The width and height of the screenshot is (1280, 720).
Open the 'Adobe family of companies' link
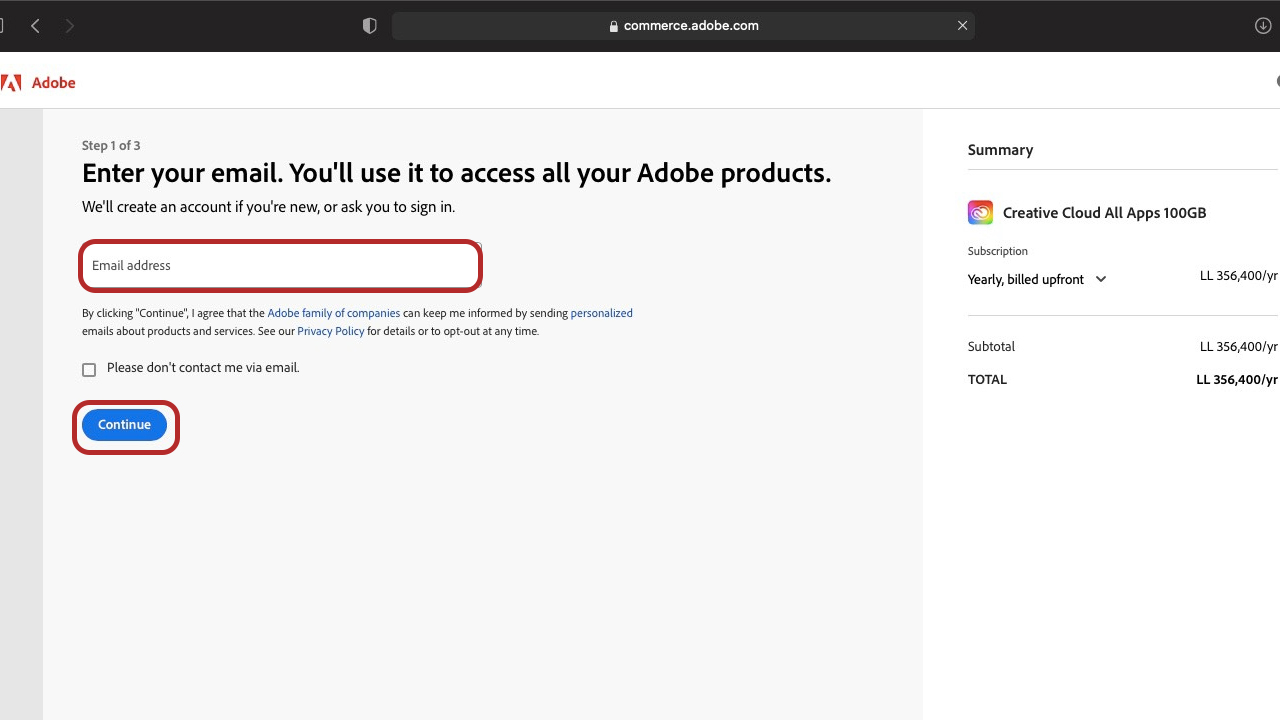pyautogui.click(x=334, y=313)
